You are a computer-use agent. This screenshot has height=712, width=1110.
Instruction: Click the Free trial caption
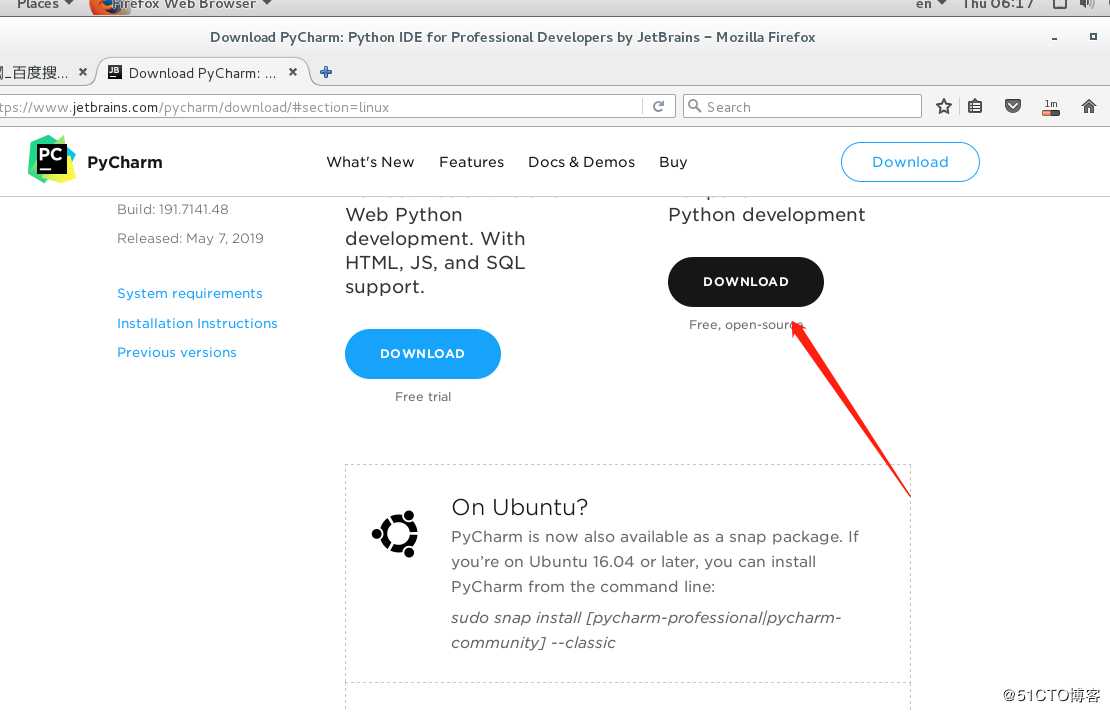click(x=423, y=397)
